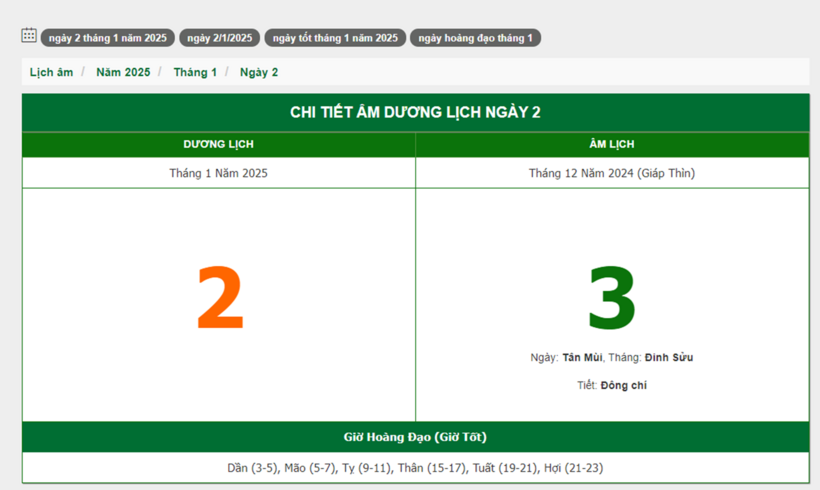Click the "Đinh Sửu" month name

click(669, 358)
